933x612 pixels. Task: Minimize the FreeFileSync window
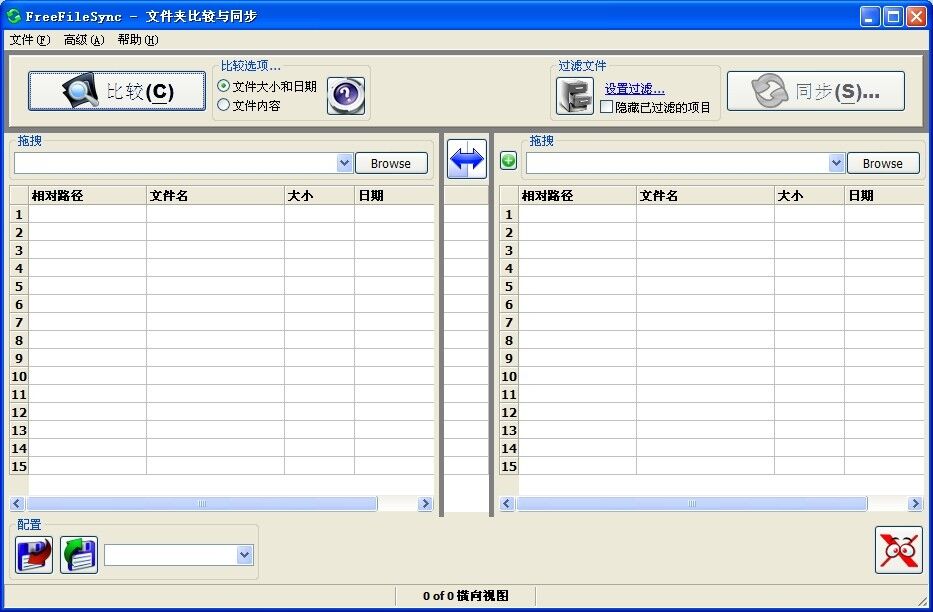tap(871, 17)
